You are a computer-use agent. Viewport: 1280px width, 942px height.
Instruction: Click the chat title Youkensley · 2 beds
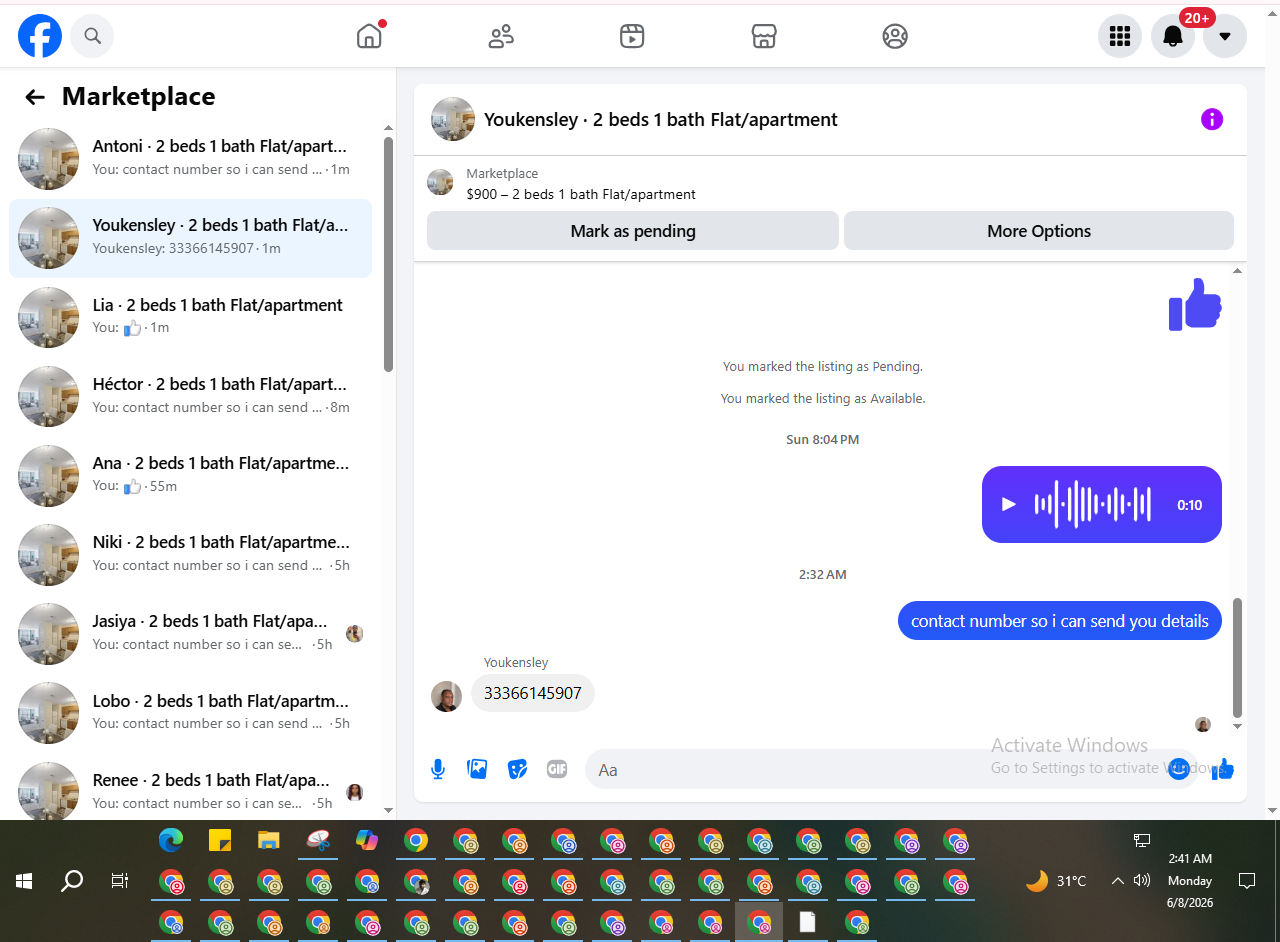(x=661, y=120)
